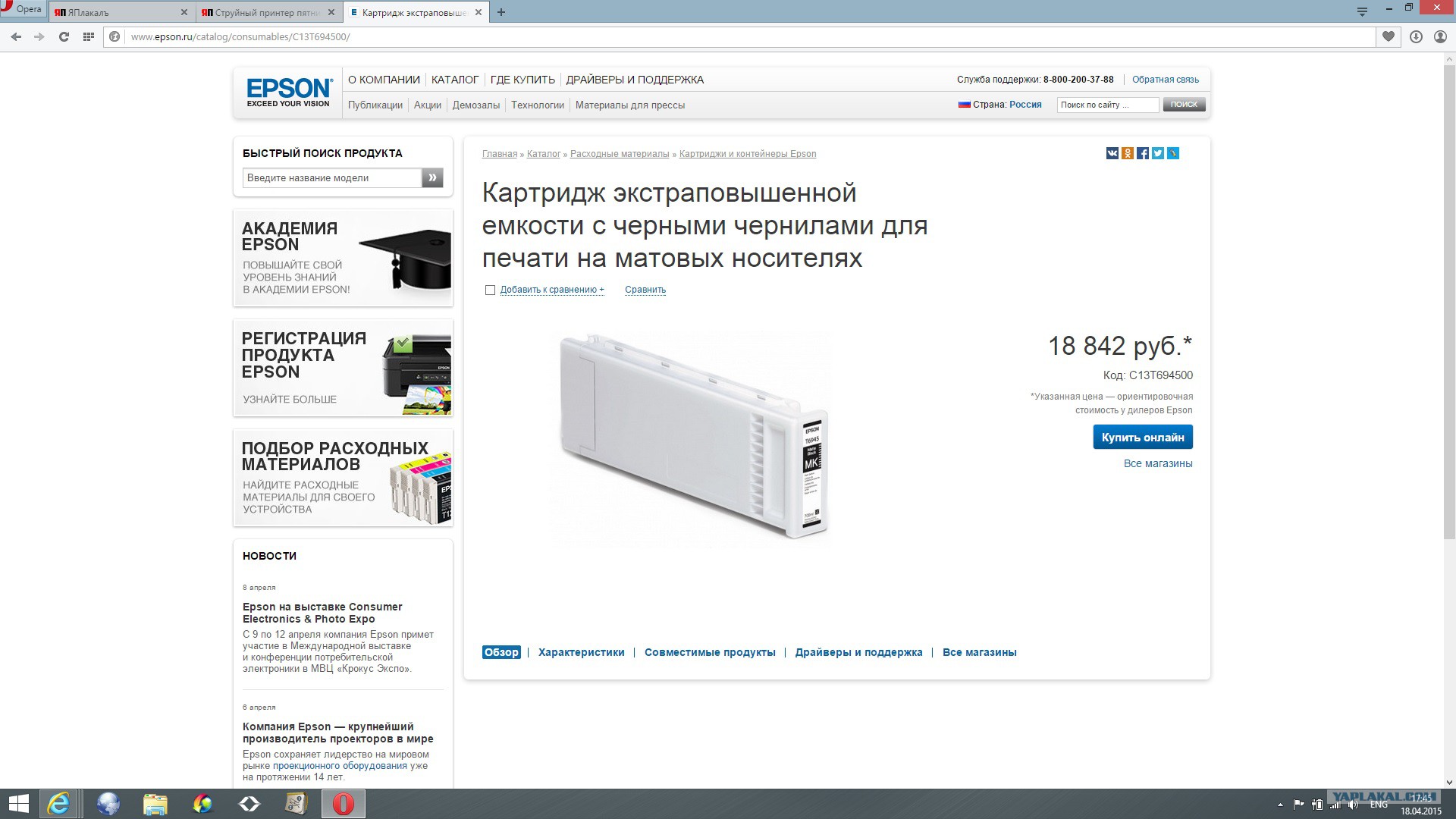Add page to bookmarks with heart icon
This screenshot has height=819, width=1456.
pyautogui.click(x=1389, y=36)
